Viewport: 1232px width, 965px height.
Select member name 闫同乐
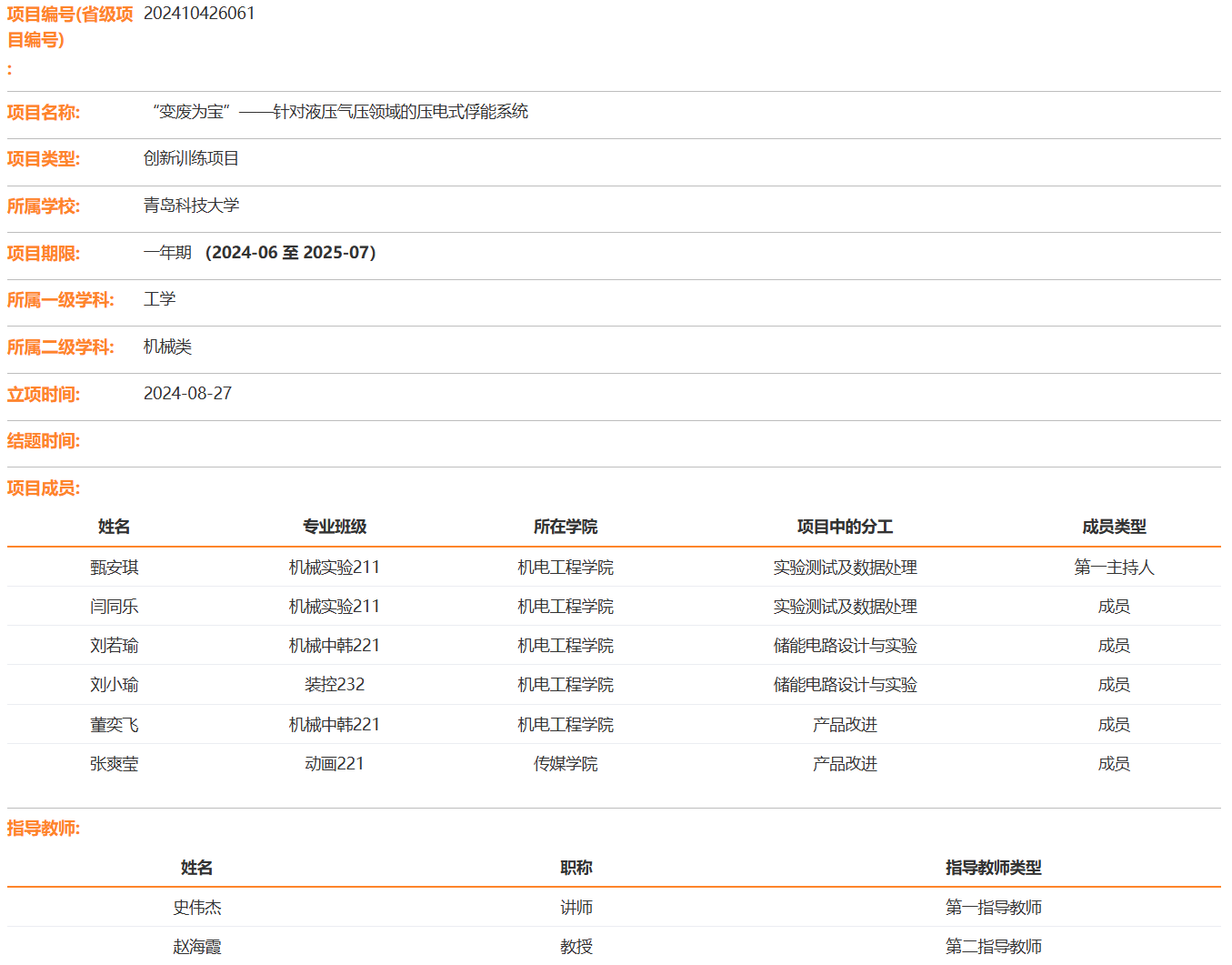[x=115, y=607]
